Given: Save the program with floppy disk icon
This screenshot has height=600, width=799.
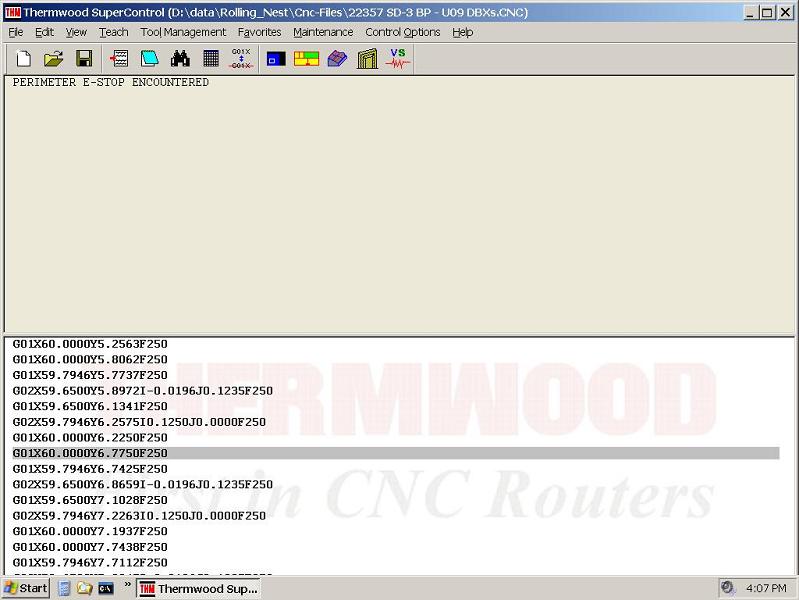Looking at the screenshot, I should [84, 59].
